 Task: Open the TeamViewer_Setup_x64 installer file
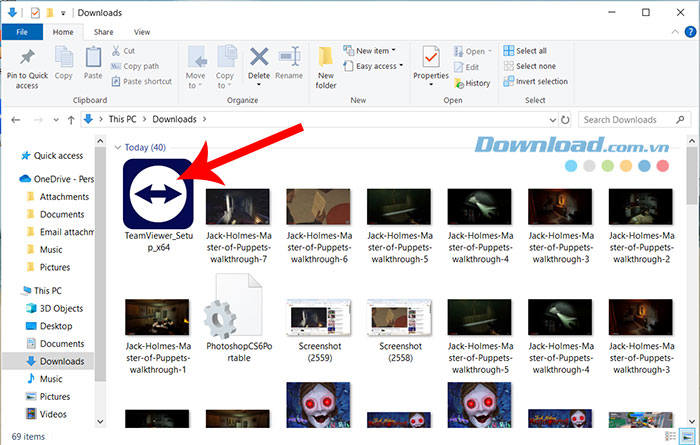click(x=157, y=193)
